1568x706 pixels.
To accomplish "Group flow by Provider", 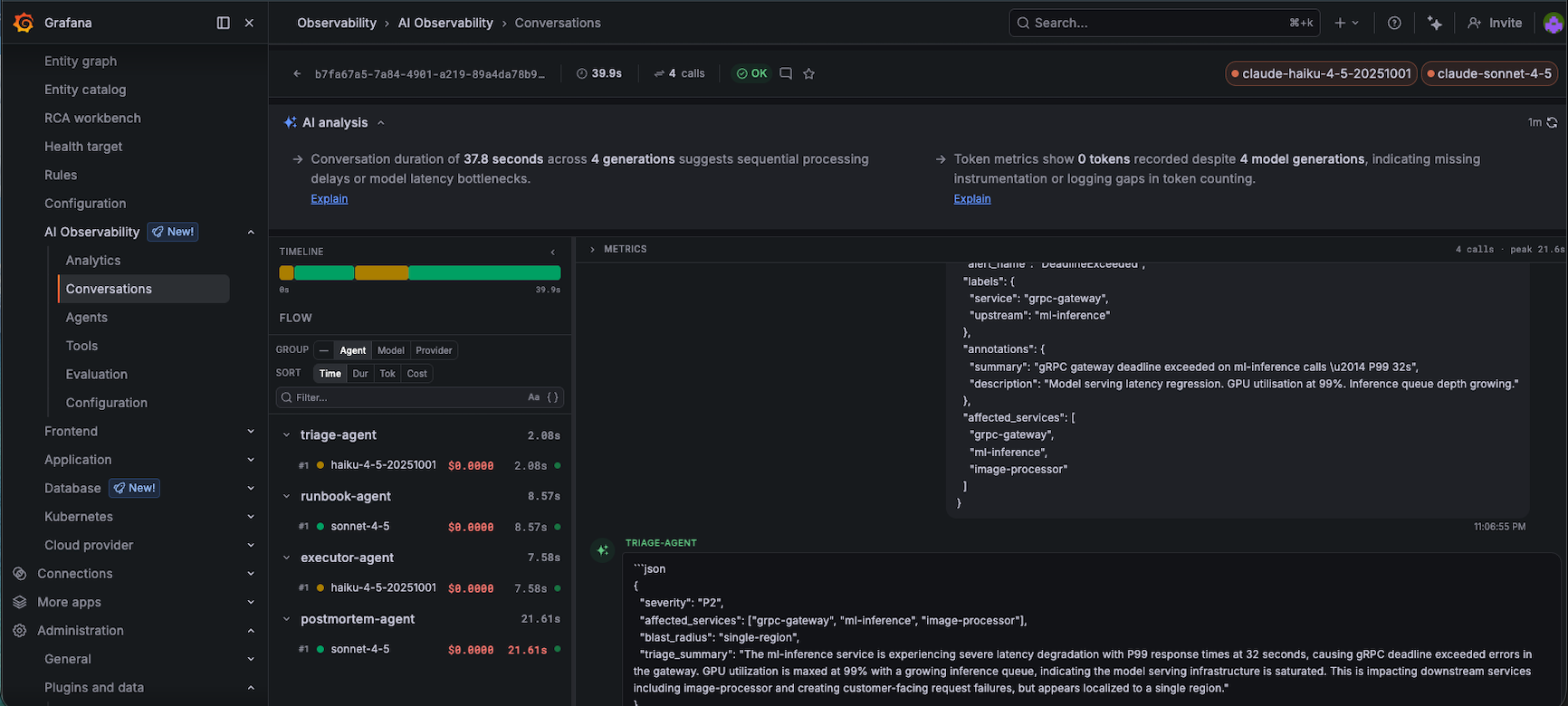I will pyautogui.click(x=434, y=350).
